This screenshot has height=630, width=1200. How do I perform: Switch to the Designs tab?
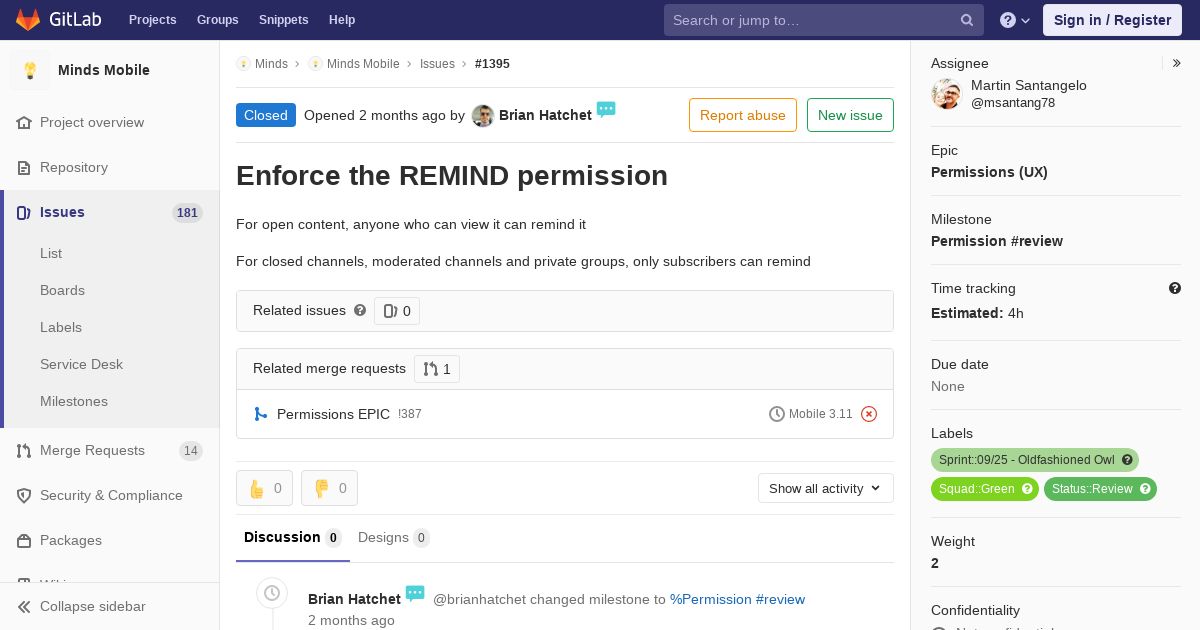pyautogui.click(x=394, y=538)
